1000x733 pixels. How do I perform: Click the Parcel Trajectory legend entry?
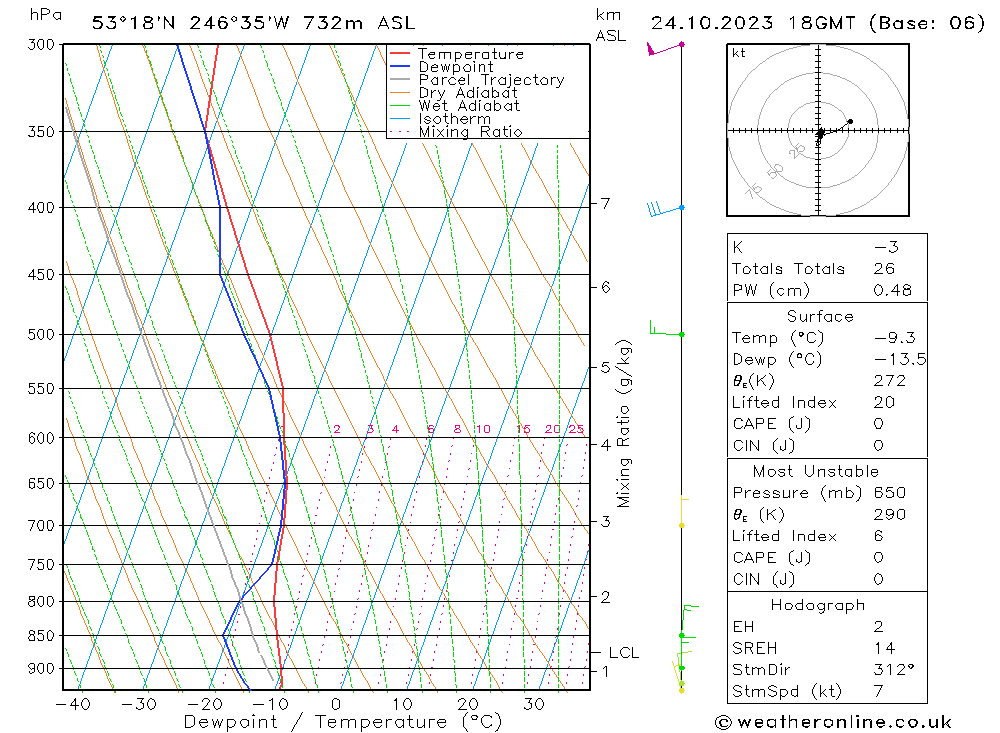click(491, 80)
